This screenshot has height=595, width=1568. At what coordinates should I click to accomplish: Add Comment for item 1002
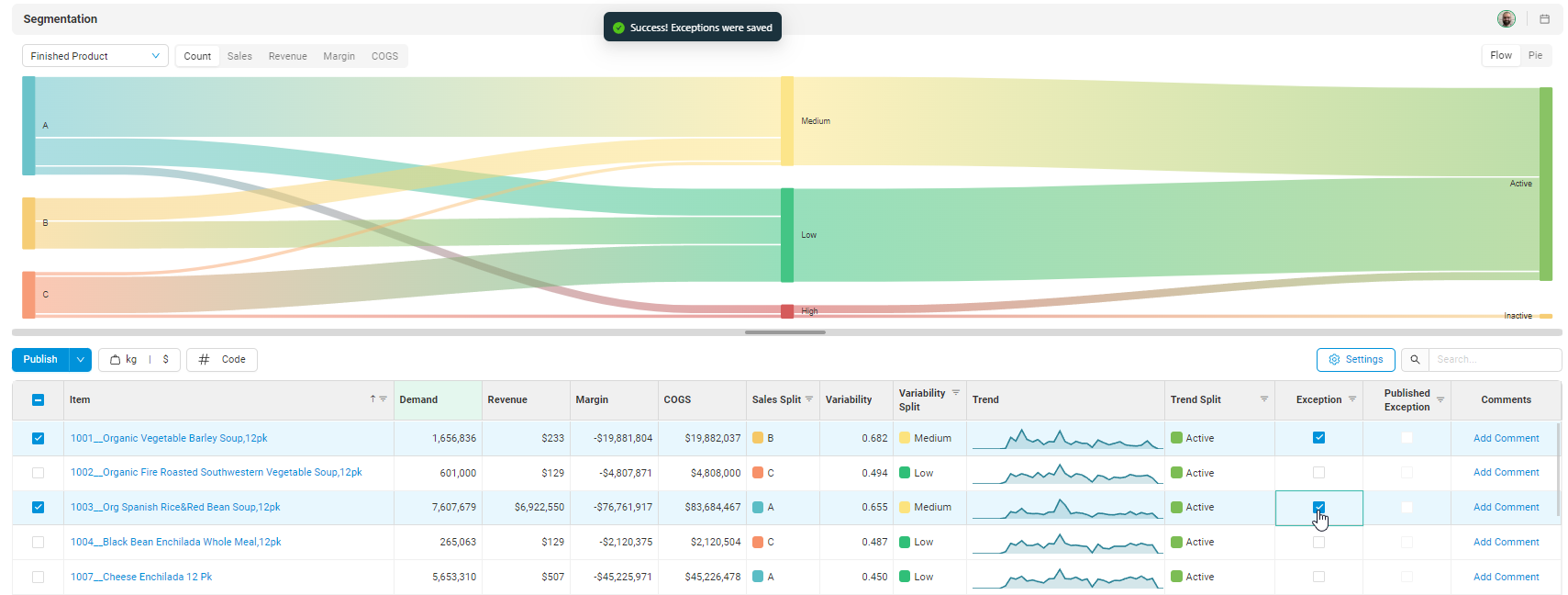click(1506, 473)
